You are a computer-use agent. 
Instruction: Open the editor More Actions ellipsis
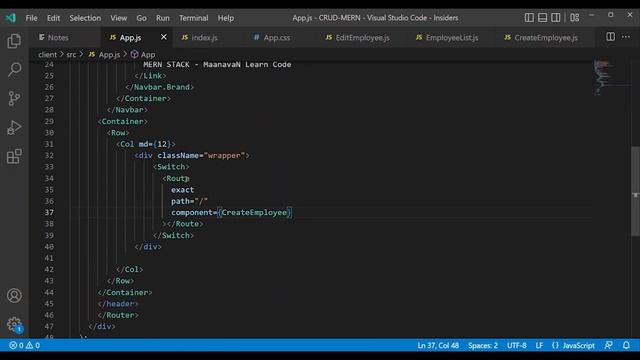tap(626, 37)
